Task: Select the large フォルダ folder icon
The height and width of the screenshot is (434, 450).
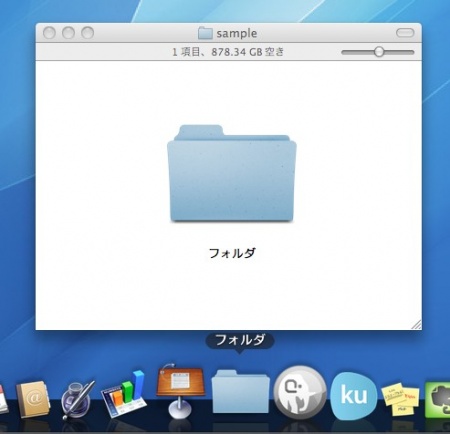Action: click(x=232, y=173)
